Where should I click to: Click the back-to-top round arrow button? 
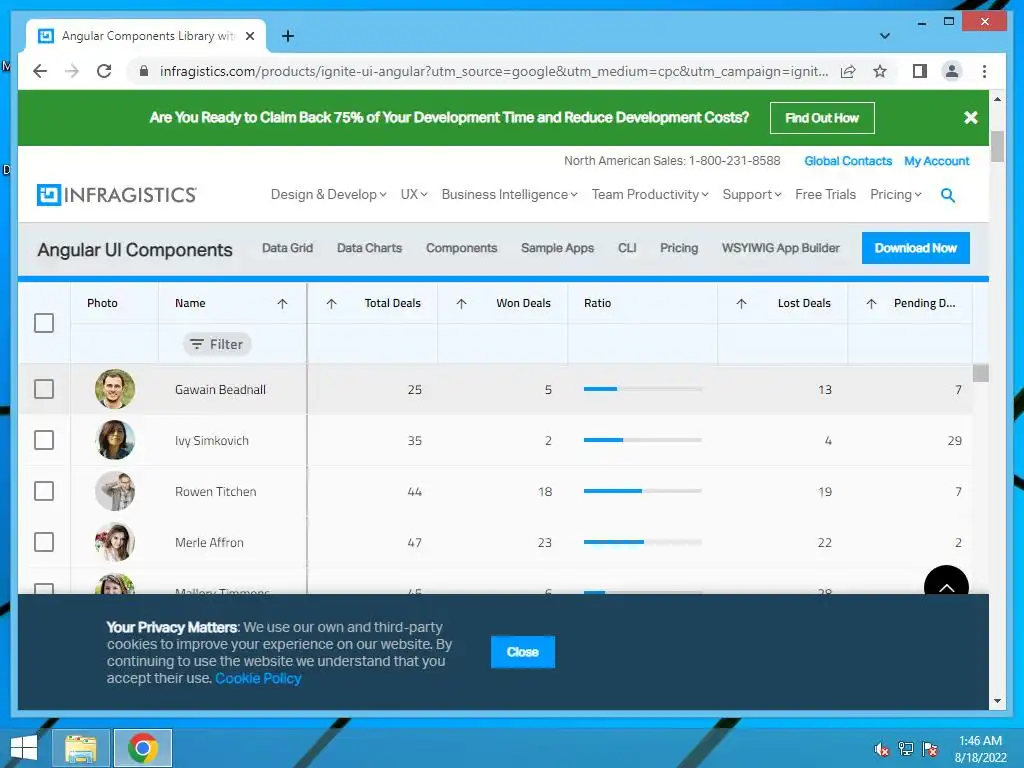946,580
